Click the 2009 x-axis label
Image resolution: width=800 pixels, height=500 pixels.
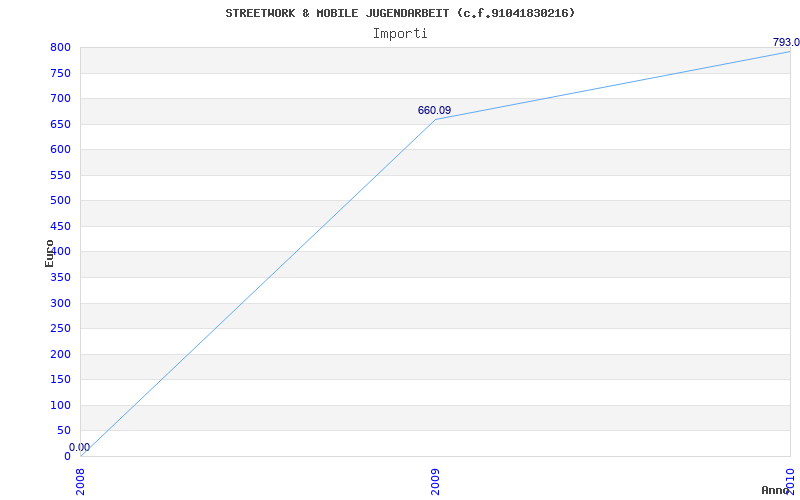click(435, 482)
